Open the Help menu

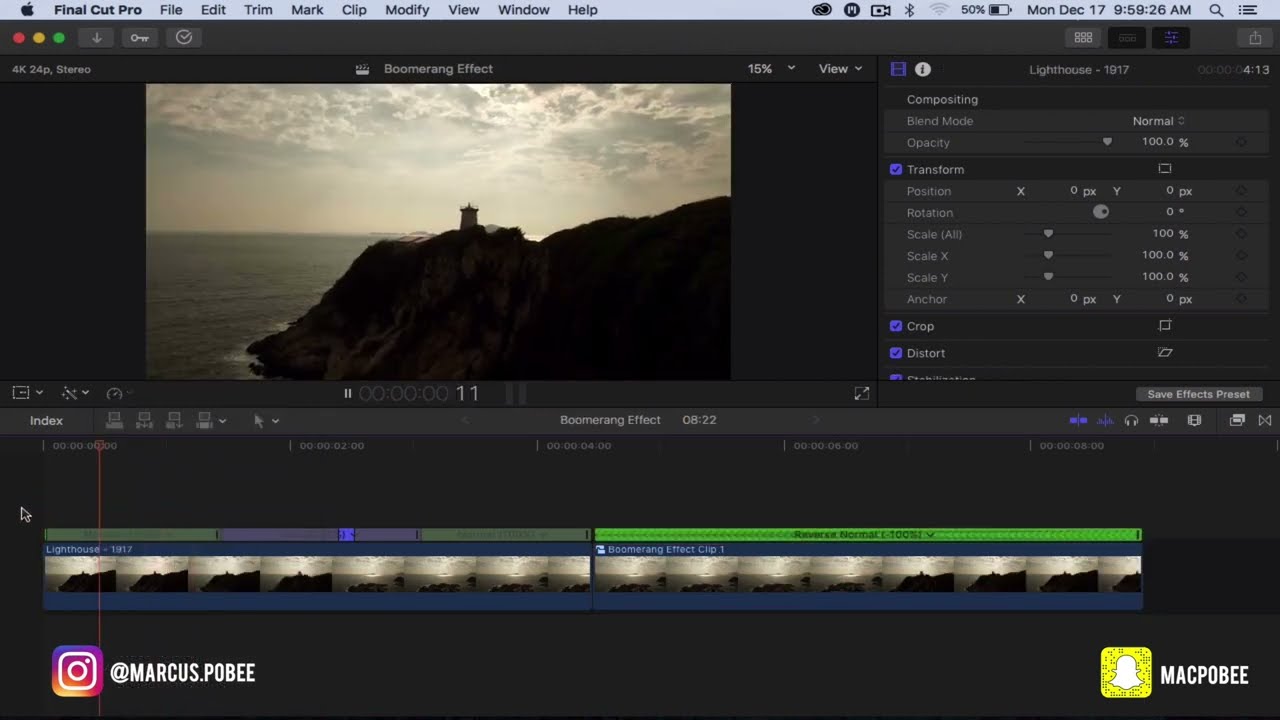coord(583,10)
